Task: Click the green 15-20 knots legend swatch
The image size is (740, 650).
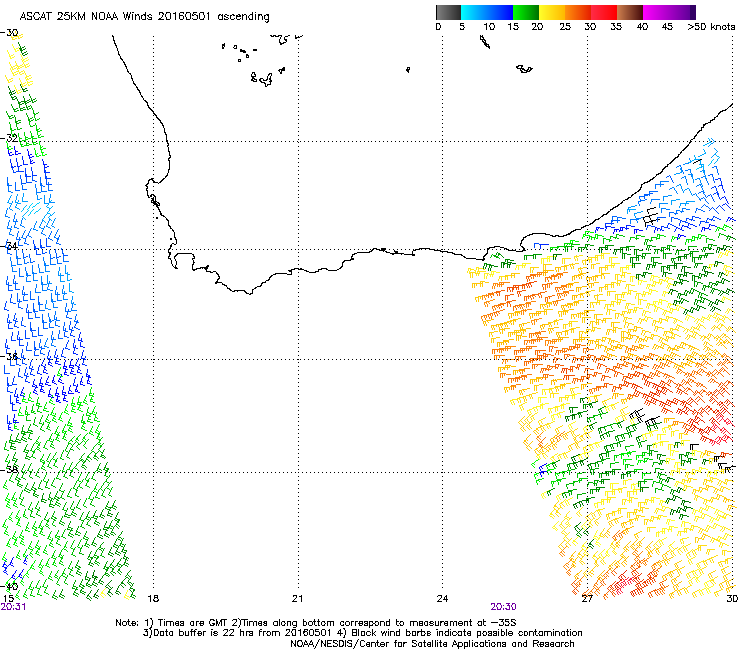Action: [526, 12]
